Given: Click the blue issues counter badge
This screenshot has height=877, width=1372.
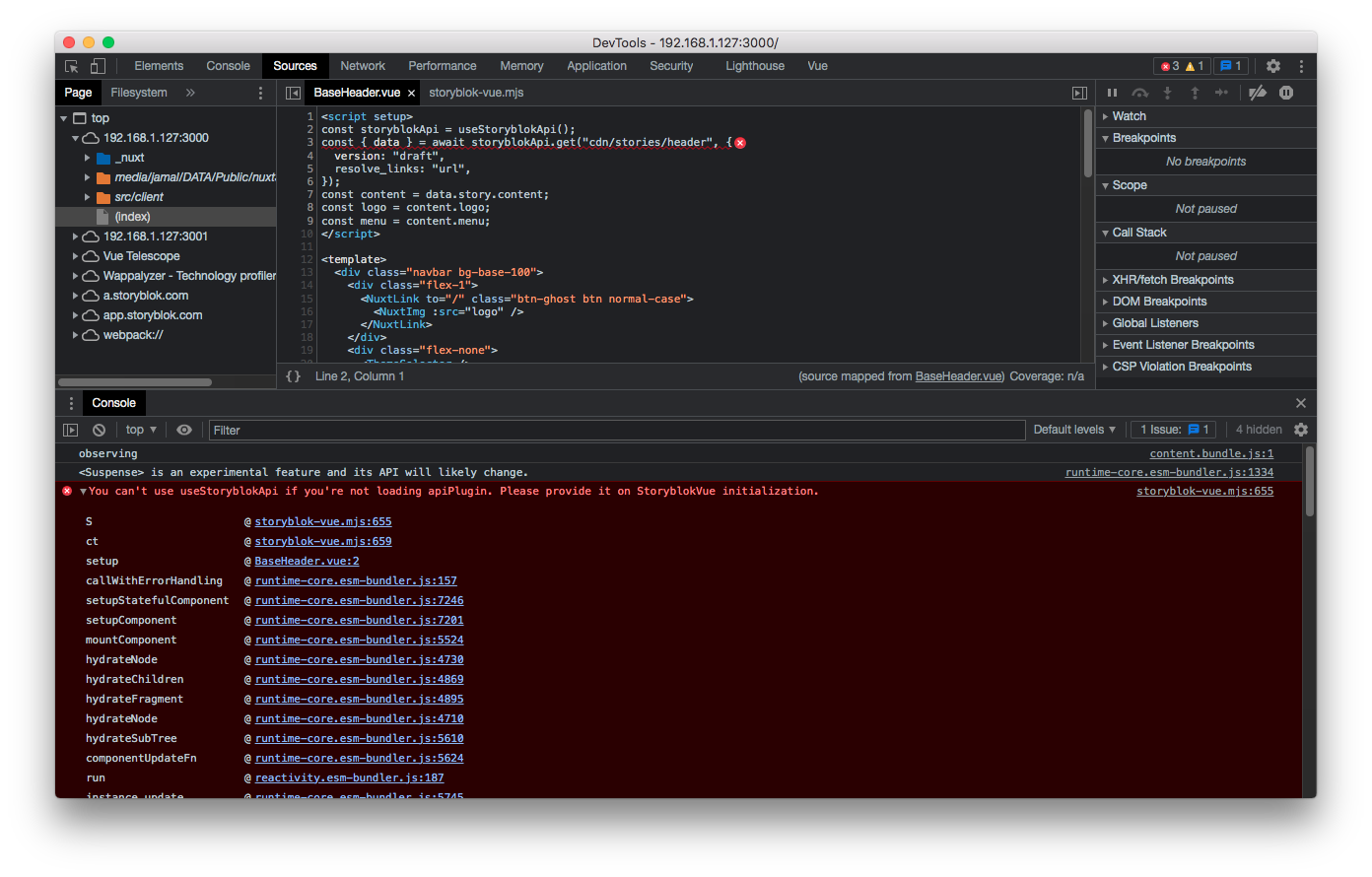Looking at the screenshot, I should [x=1231, y=66].
